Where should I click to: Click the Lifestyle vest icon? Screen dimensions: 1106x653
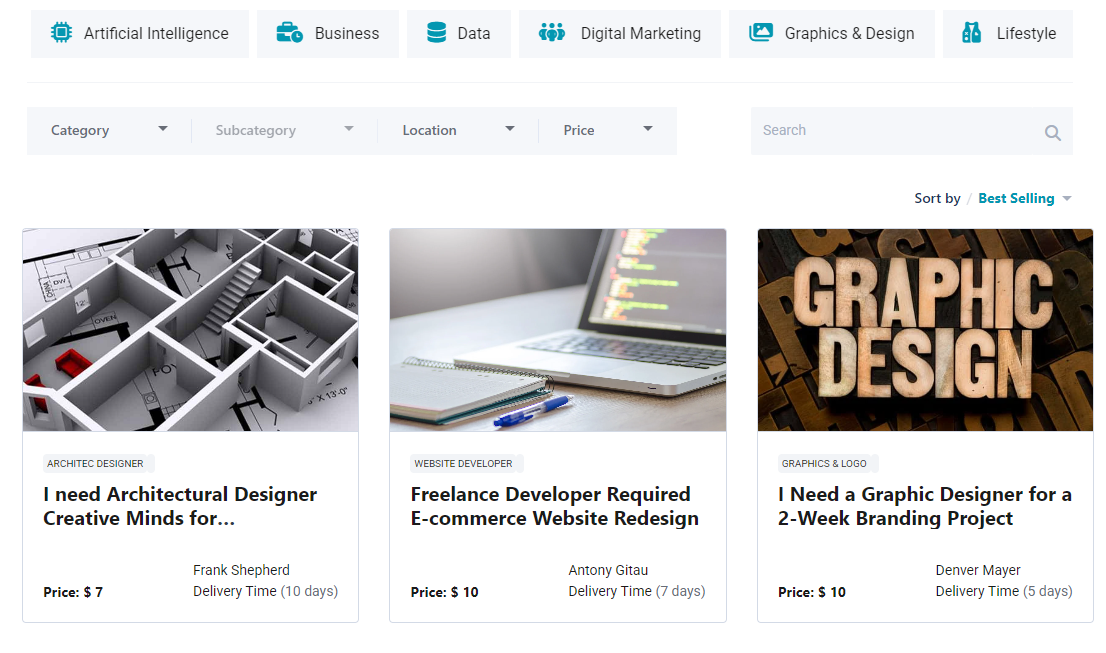coord(970,33)
